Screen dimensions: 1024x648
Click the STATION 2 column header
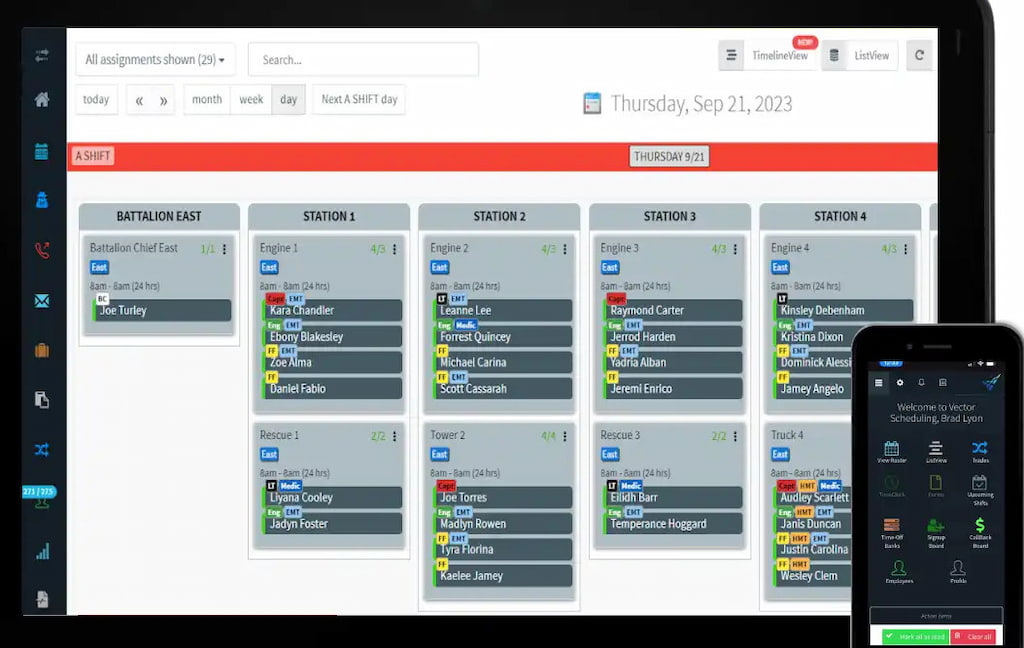click(499, 216)
